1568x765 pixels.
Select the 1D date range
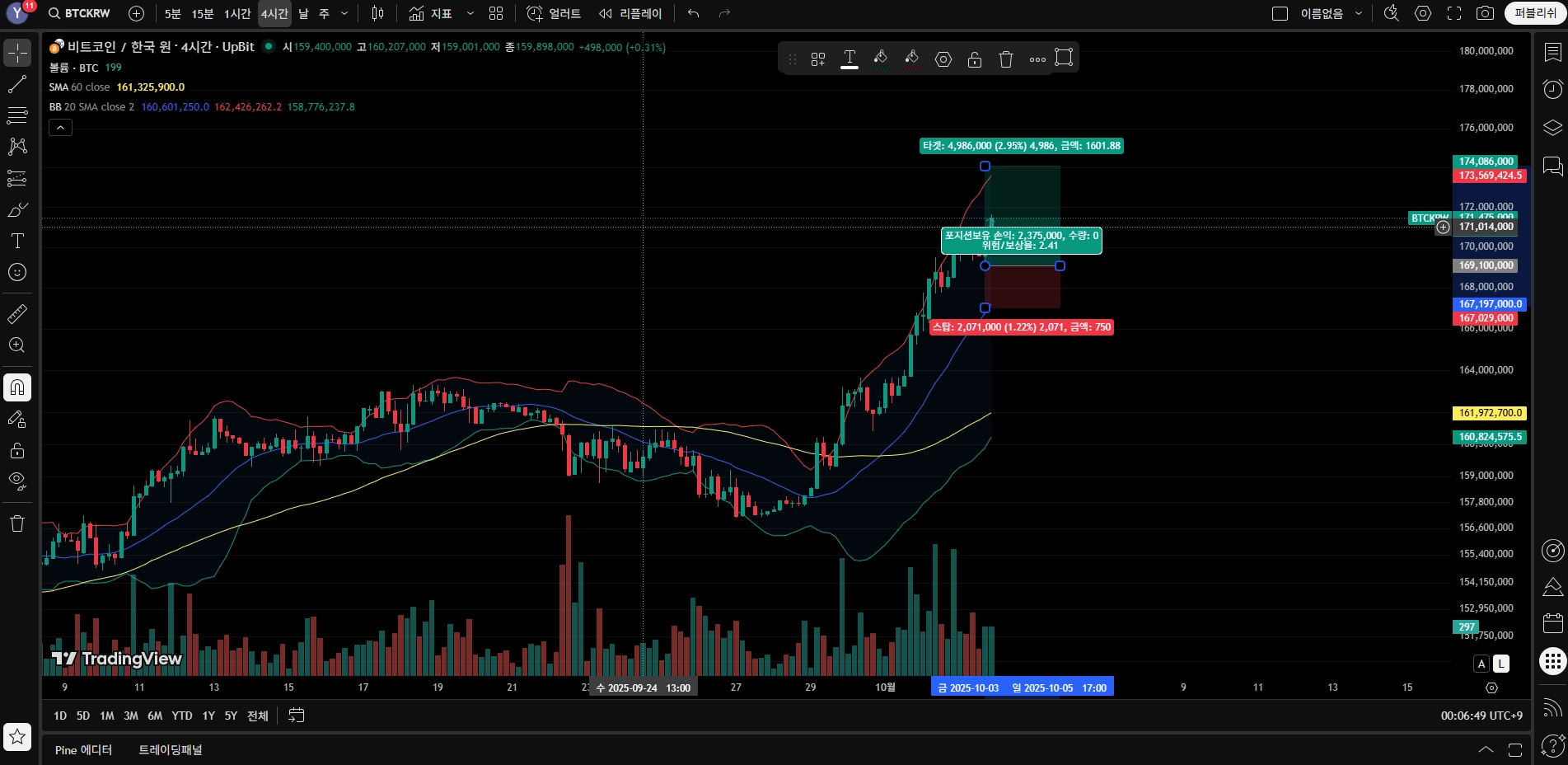(x=60, y=716)
